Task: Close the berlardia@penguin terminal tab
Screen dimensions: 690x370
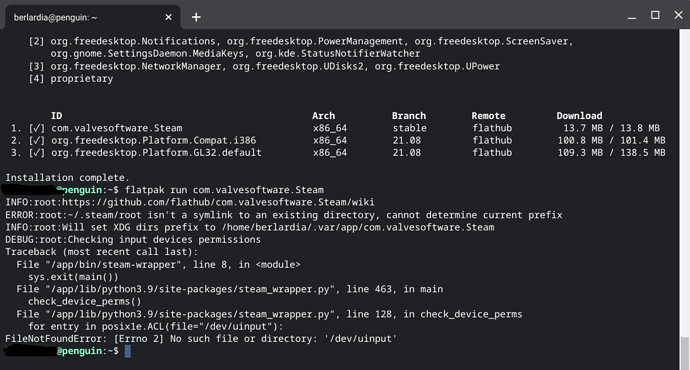Action: click(x=168, y=17)
